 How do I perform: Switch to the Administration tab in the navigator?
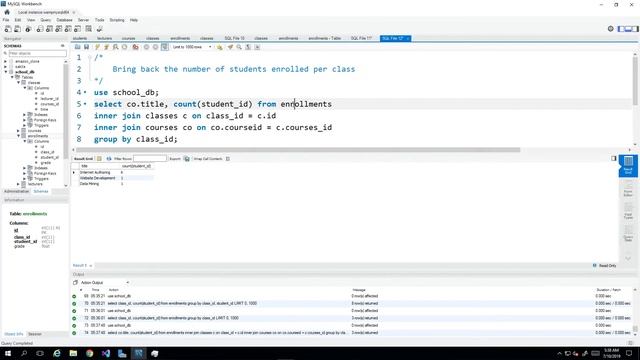click(x=16, y=191)
